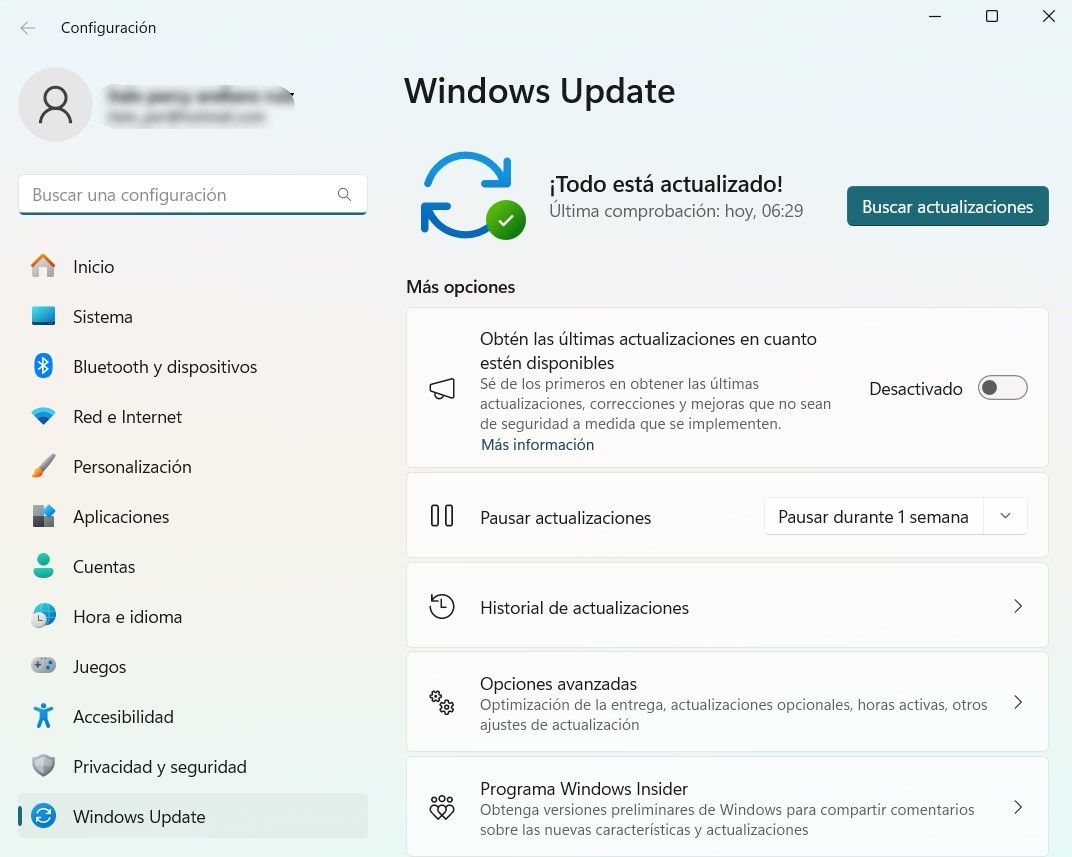Screen dimensions: 1072x857
Task: Click the Windows Update sidebar sync icon
Action: (x=43, y=816)
